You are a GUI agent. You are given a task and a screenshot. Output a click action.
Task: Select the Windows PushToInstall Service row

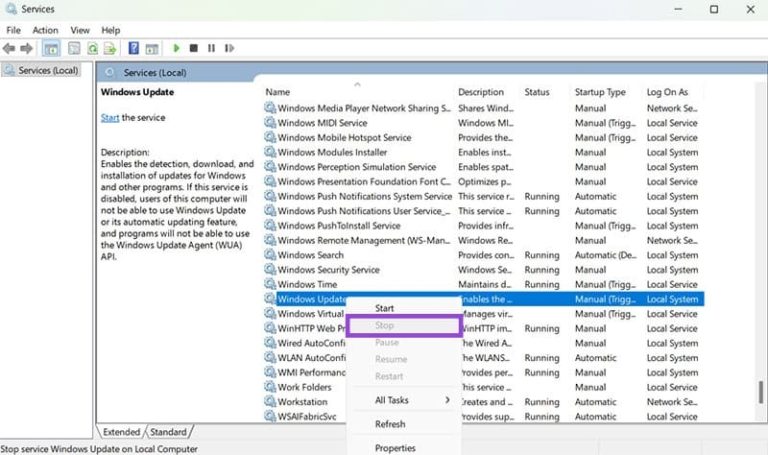pos(483,226)
